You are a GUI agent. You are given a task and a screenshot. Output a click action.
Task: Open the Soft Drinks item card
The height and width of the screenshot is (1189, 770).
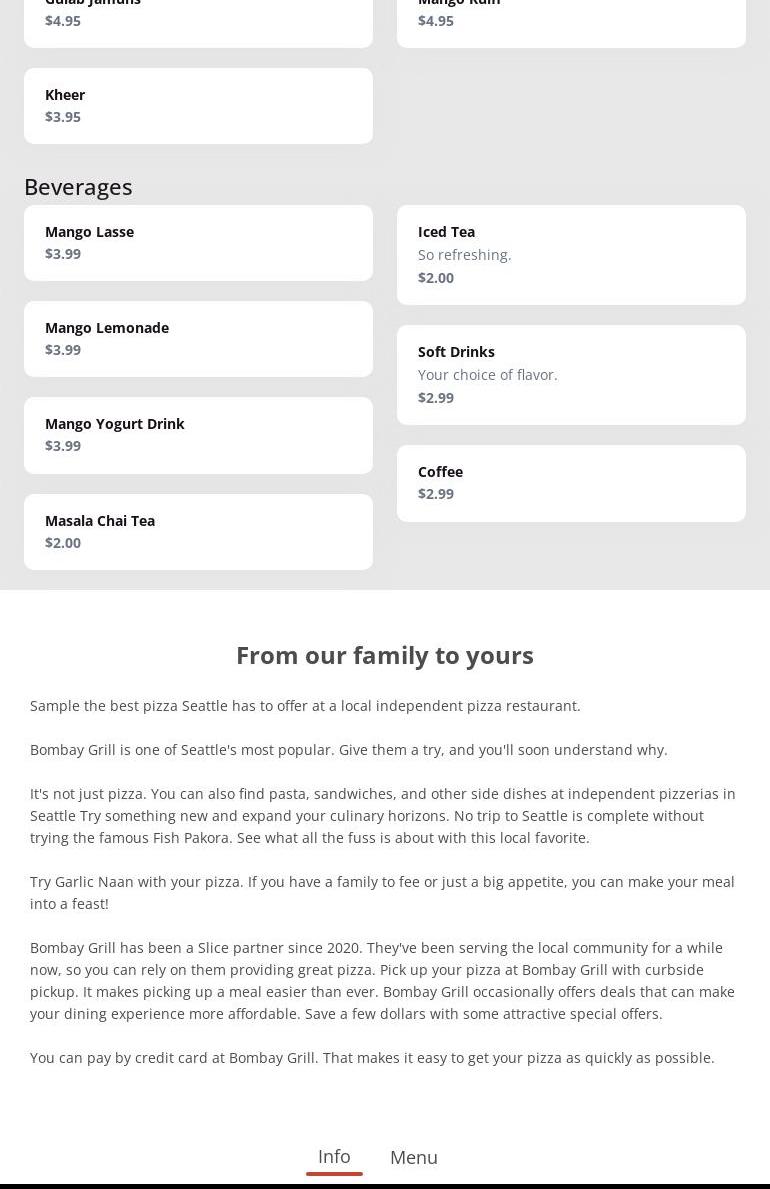571,375
